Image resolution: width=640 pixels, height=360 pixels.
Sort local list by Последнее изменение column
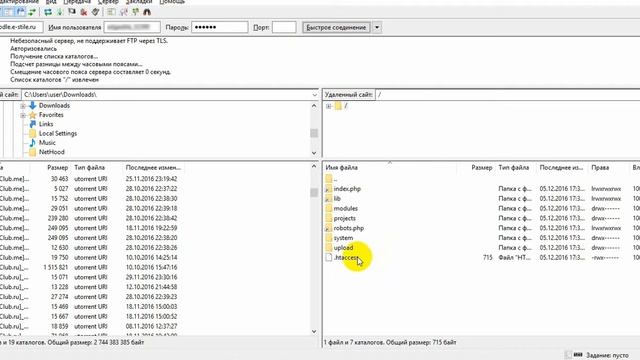(153, 168)
